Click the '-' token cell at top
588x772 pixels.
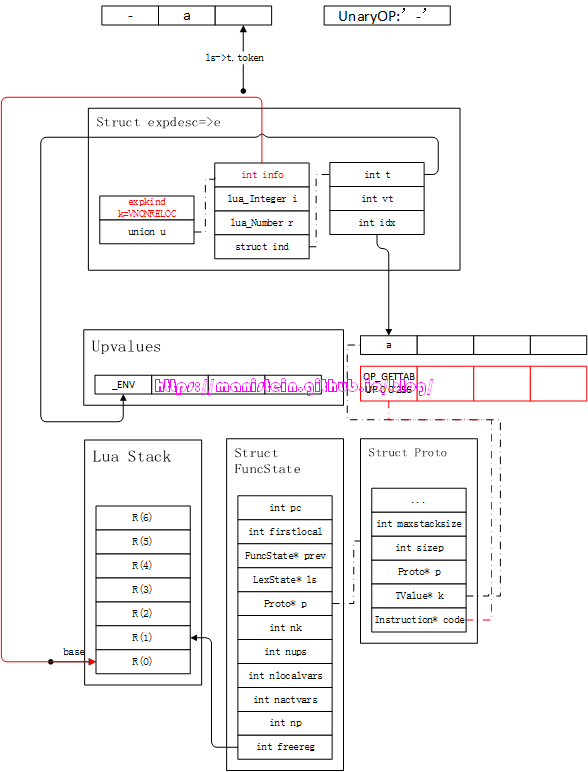pyautogui.click(x=130, y=16)
